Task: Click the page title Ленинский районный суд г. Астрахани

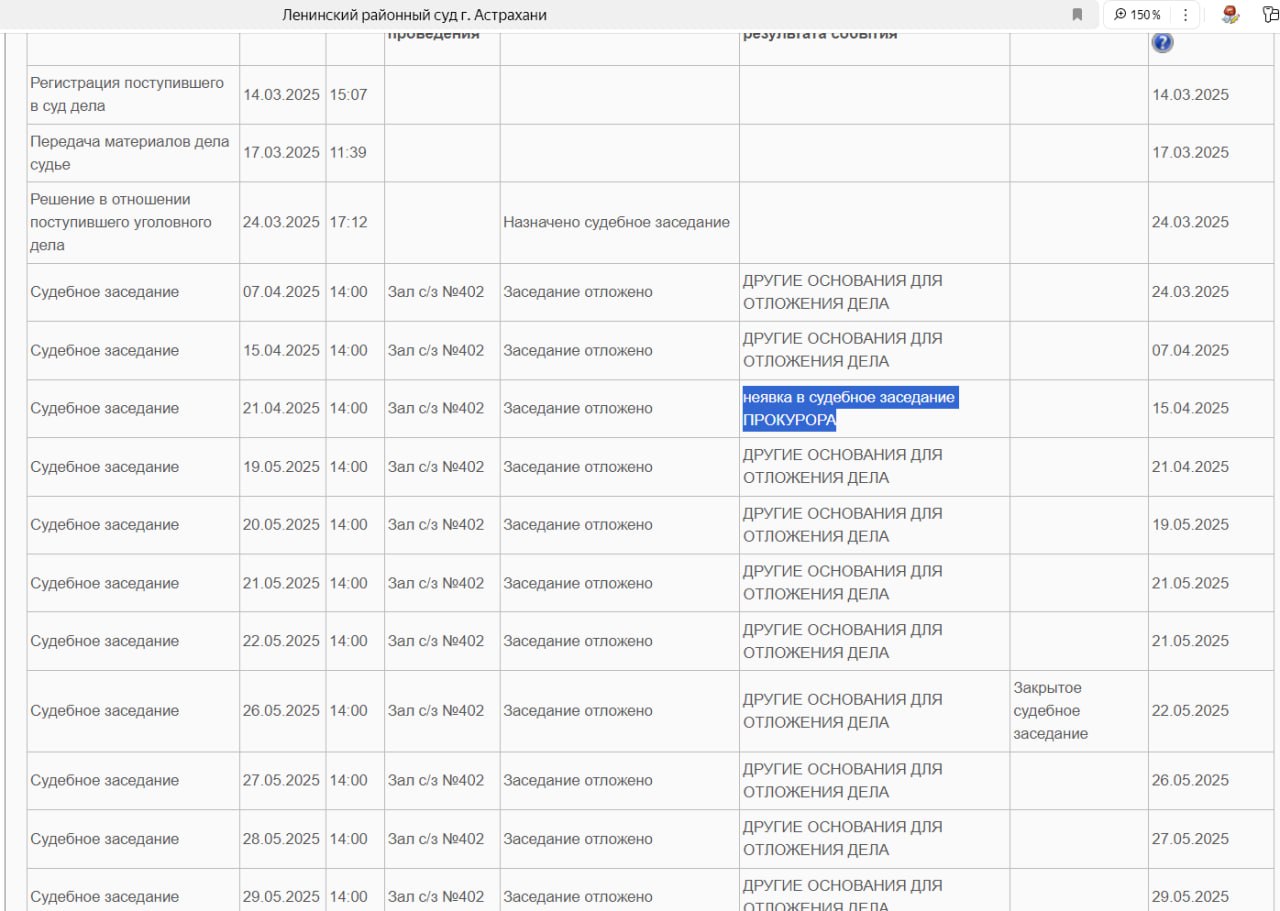Action: pyautogui.click(x=414, y=15)
